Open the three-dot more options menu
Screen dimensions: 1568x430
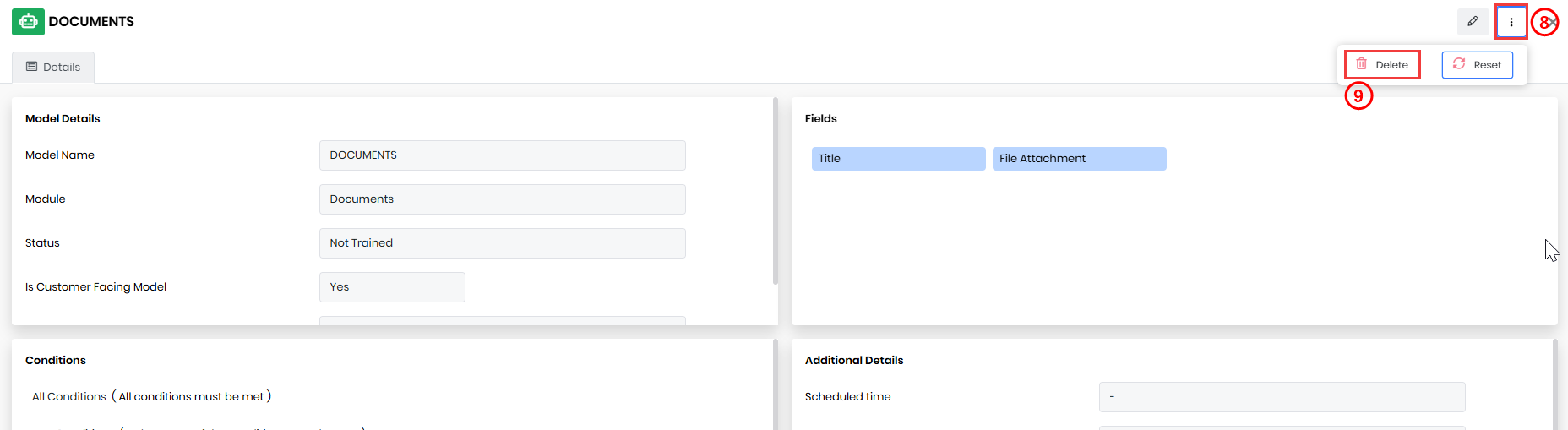1511,22
